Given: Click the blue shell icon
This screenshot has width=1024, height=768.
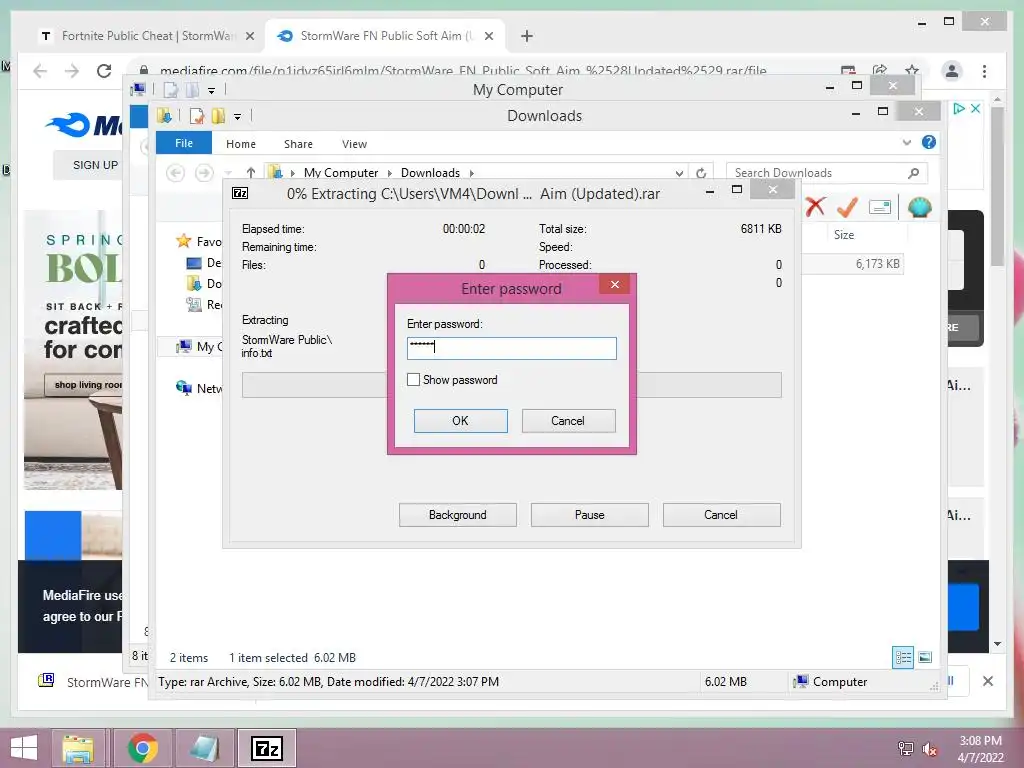Looking at the screenshot, I should tap(920, 208).
